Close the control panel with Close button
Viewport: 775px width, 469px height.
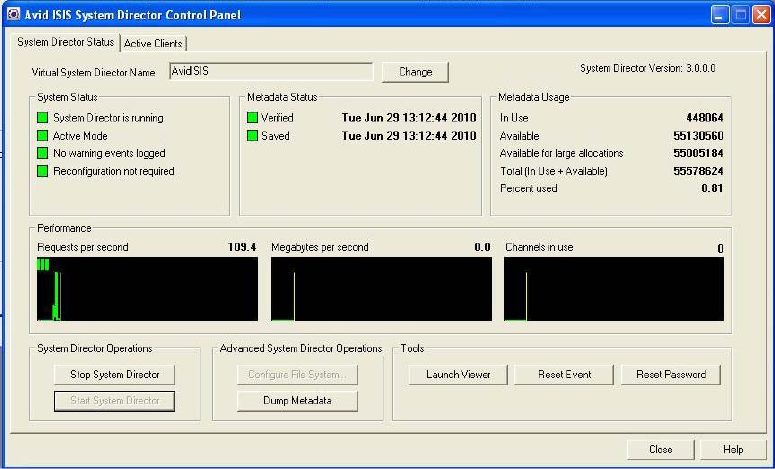(660, 449)
